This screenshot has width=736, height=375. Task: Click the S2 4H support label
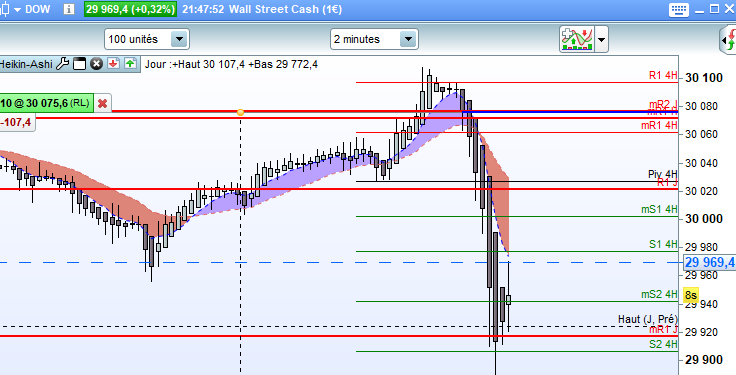click(663, 344)
